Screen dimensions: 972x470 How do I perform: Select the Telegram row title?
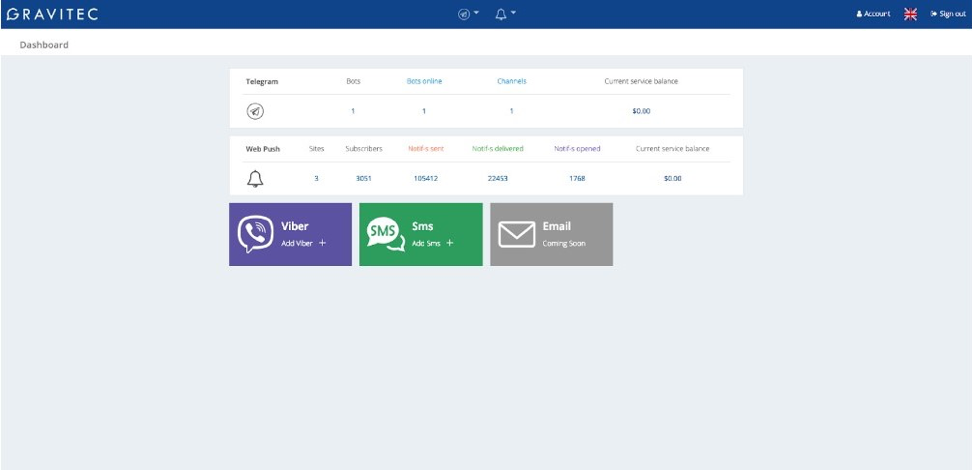(x=262, y=81)
